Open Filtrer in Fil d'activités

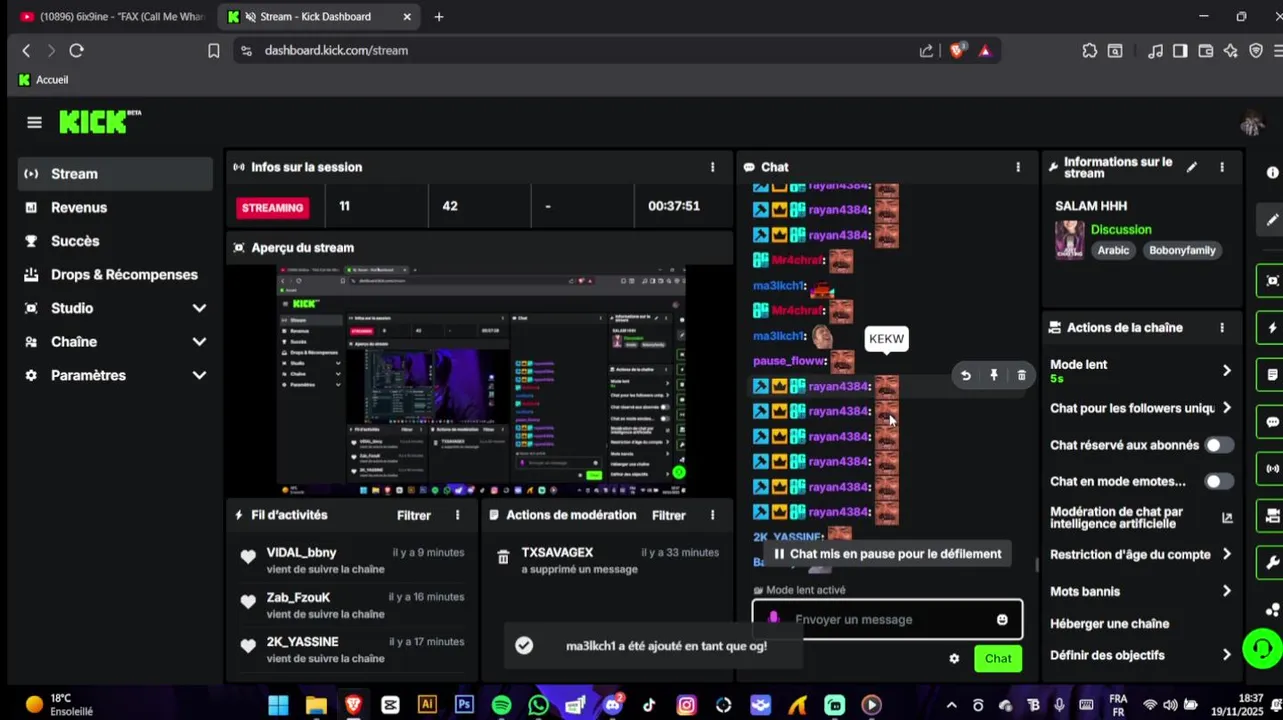(x=414, y=515)
